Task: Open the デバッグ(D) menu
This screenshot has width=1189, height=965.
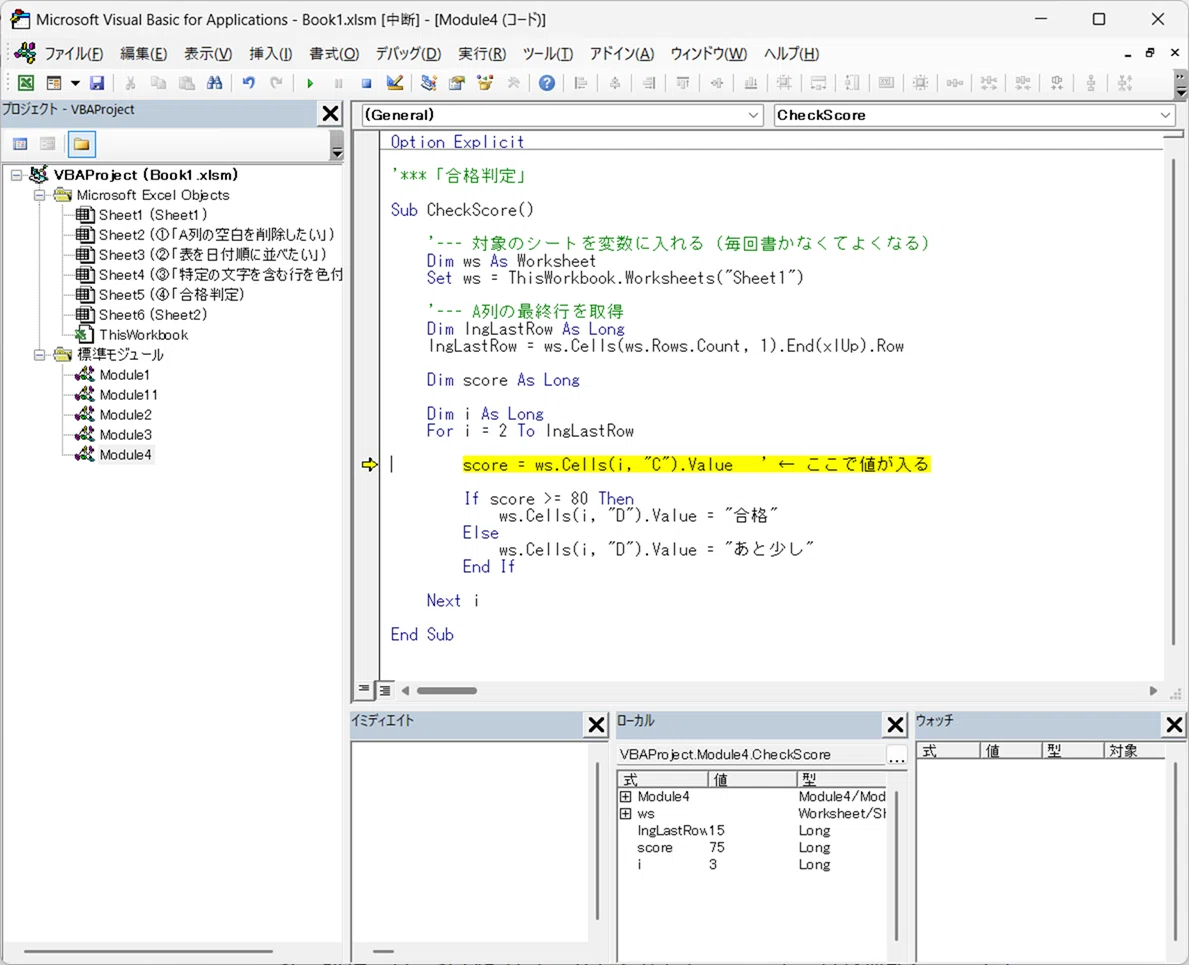Action: (x=408, y=54)
